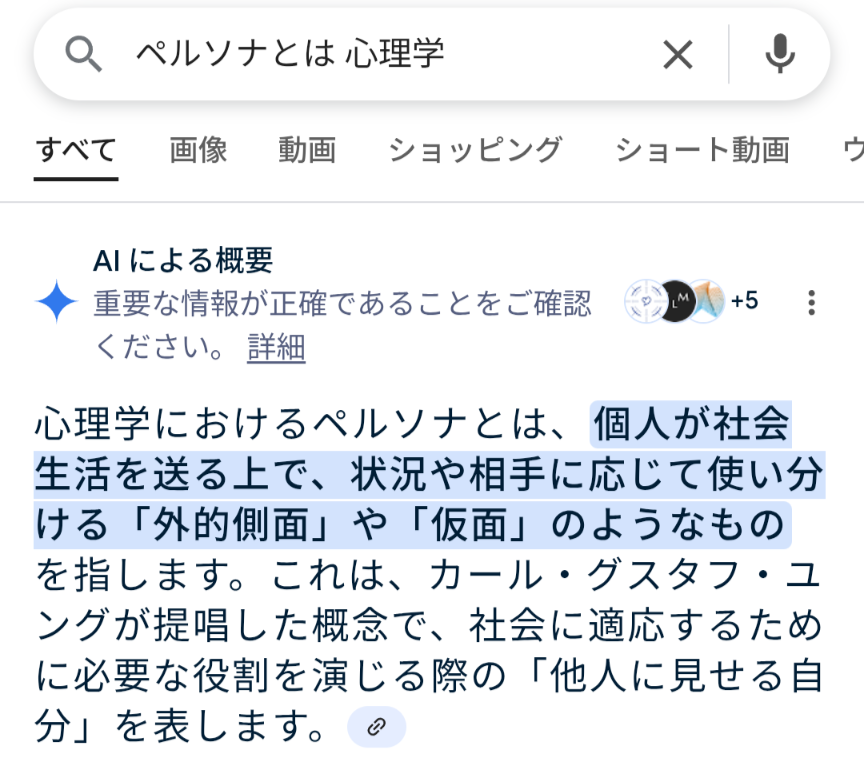Open the three-dot menu for AI overview
This screenshot has height=765, width=864.
click(811, 302)
